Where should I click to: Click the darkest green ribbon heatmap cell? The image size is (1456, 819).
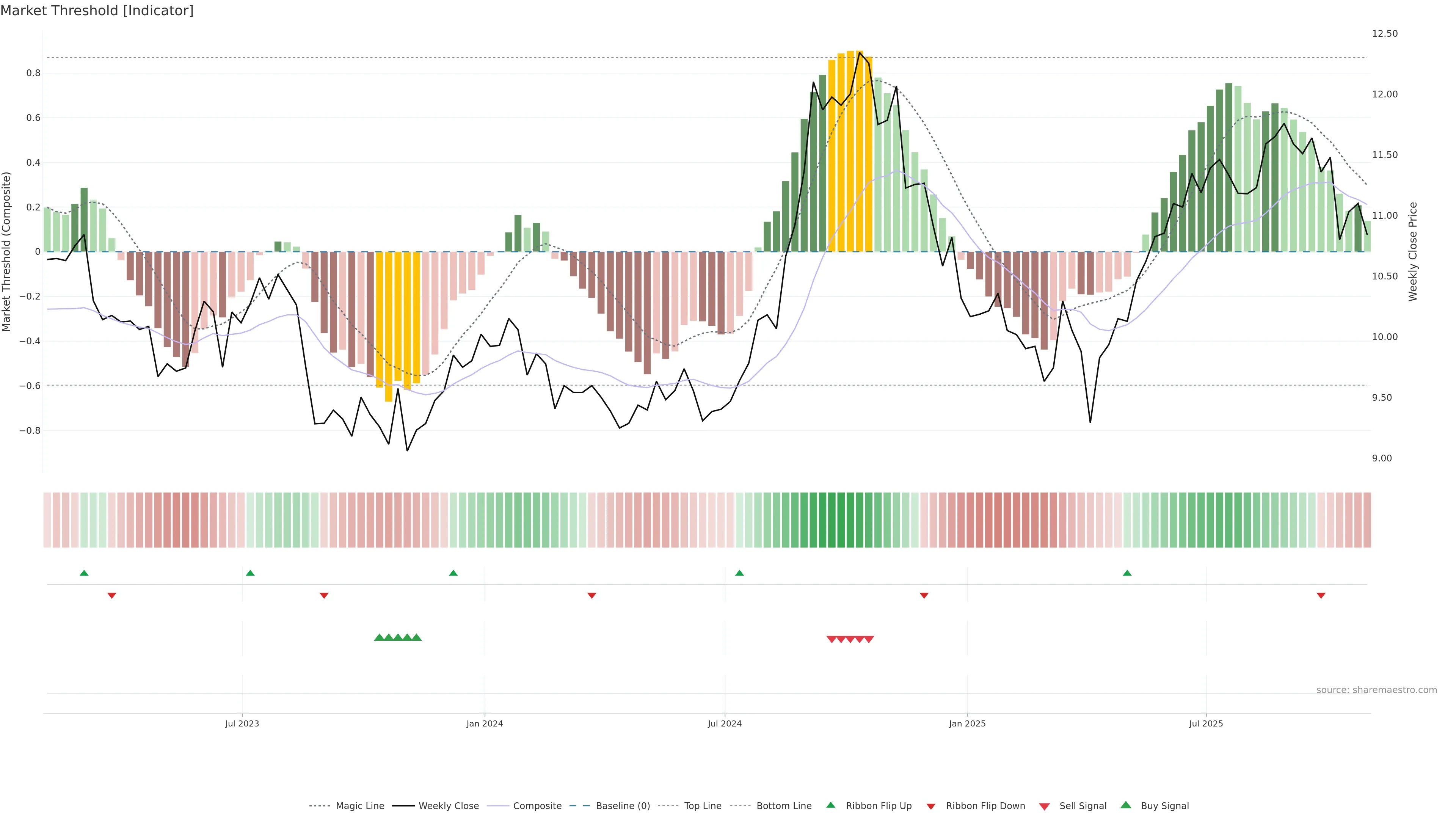[841, 520]
